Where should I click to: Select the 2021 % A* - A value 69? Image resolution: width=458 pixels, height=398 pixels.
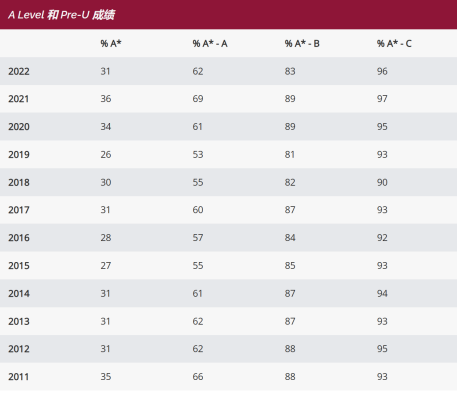(198, 99)
